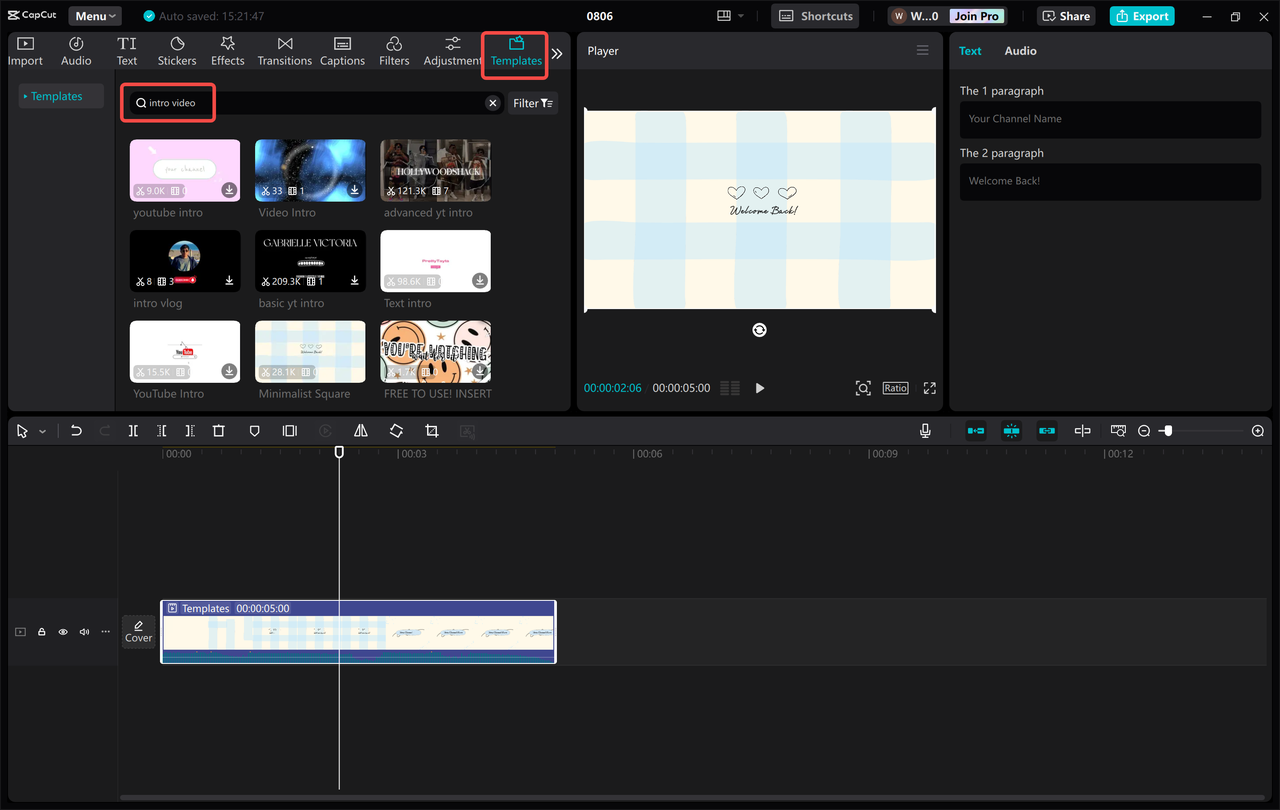Open the Menu dropdown in the top bar

[x=94, y=15]
